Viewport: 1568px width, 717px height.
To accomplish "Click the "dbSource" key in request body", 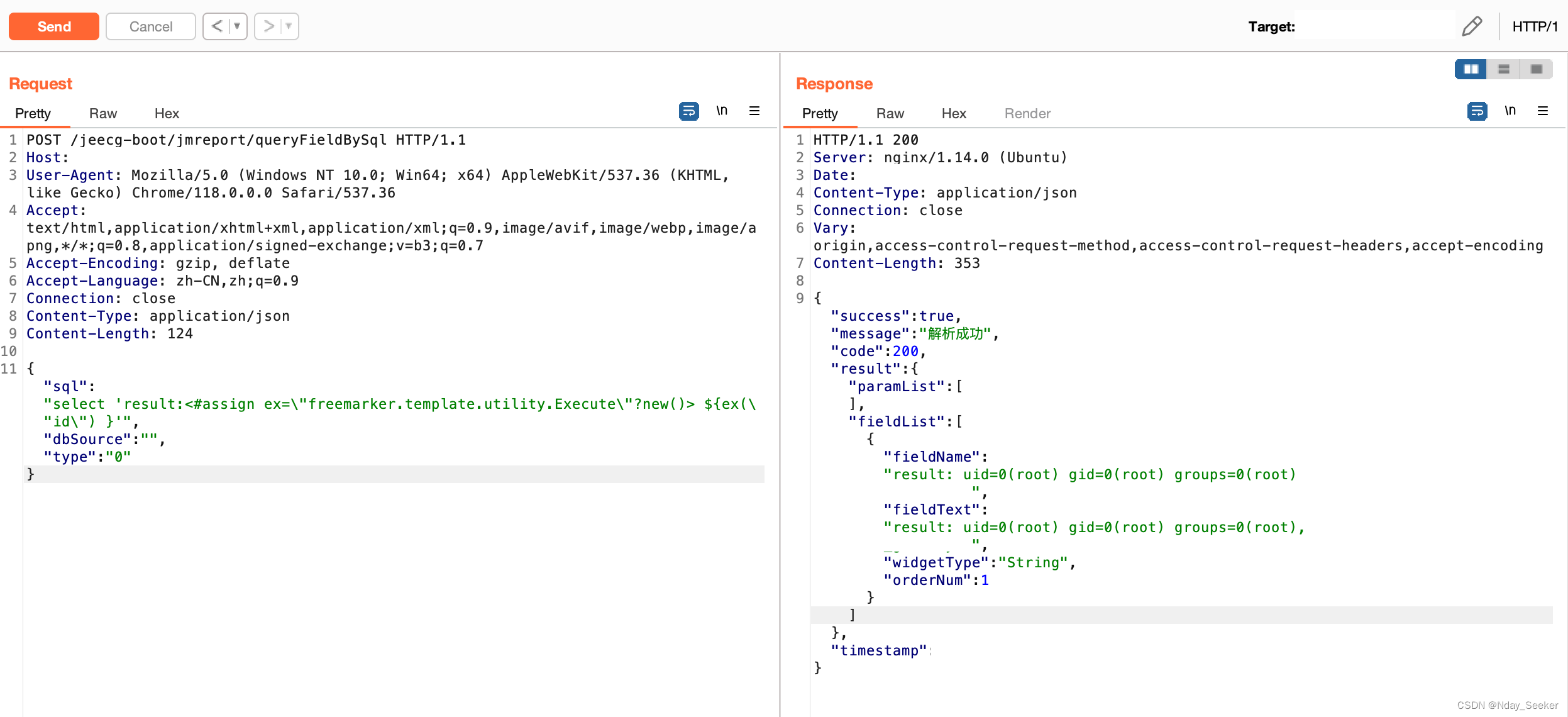I will click(87, 440).
